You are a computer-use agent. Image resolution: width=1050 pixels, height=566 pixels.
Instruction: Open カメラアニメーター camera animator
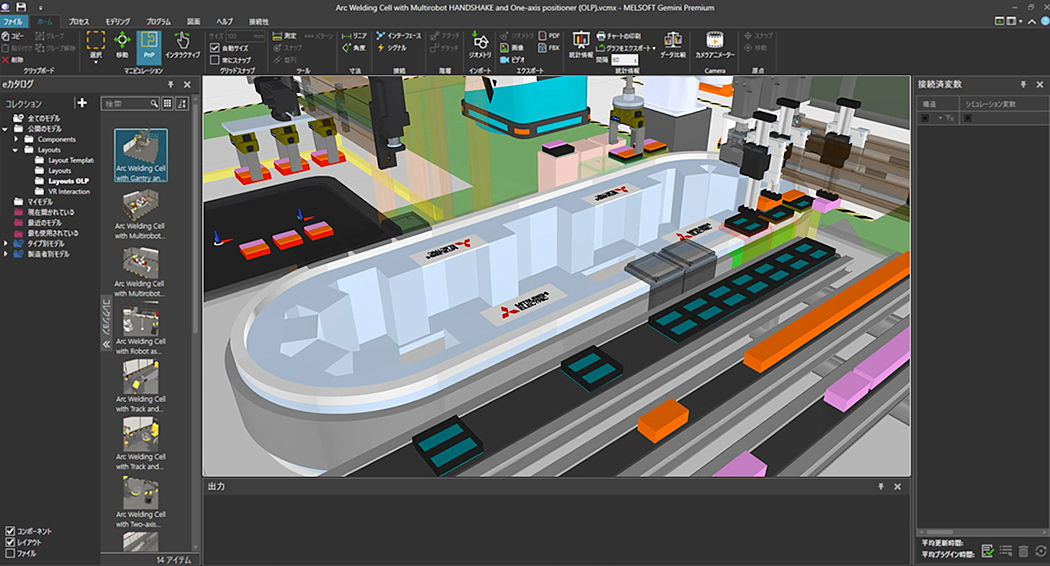[x=715, y=44]
